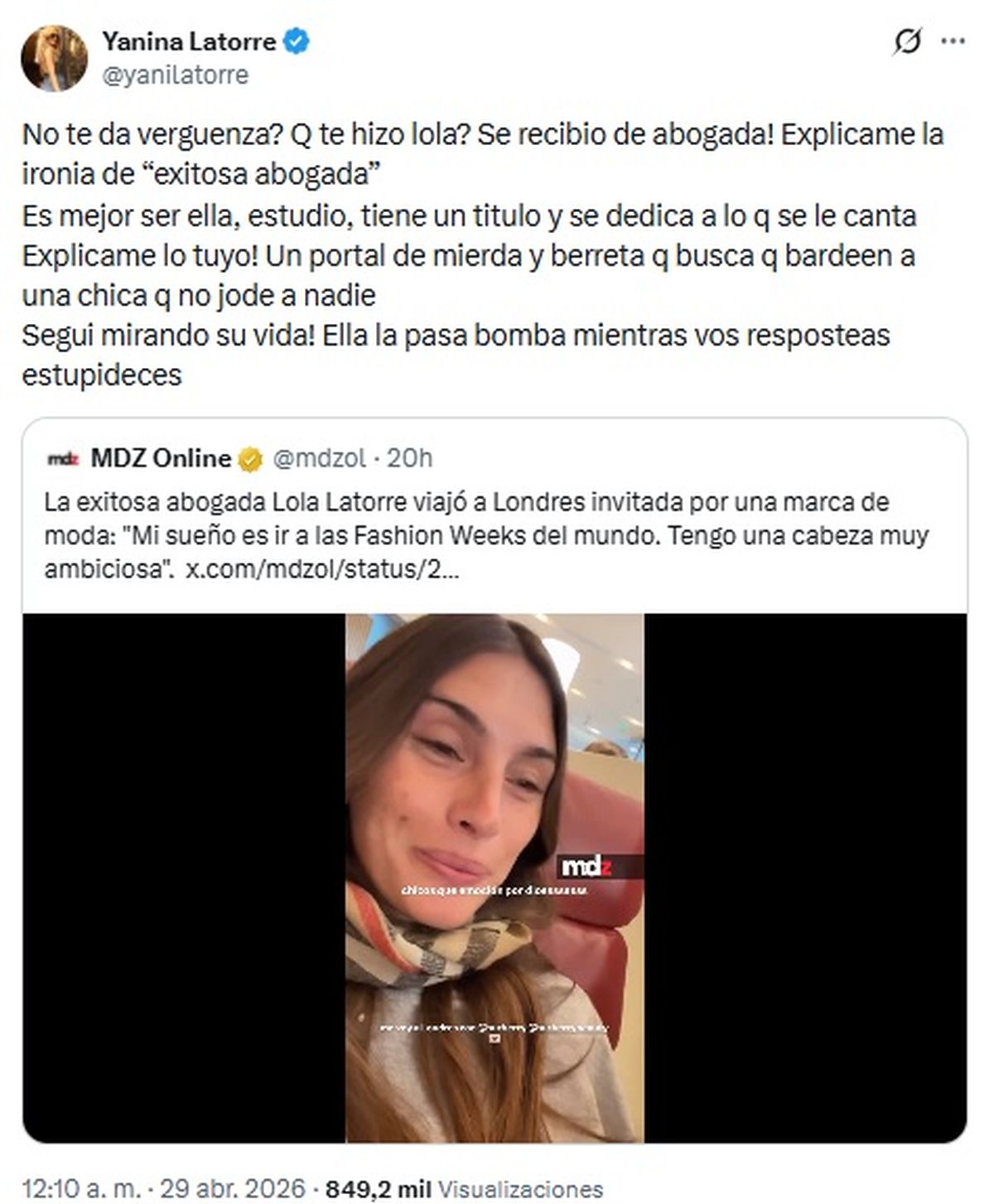Open the three-dot more options menu
Screen dimensions: 994x1204
pyautogui.click(x=955, y=41)
